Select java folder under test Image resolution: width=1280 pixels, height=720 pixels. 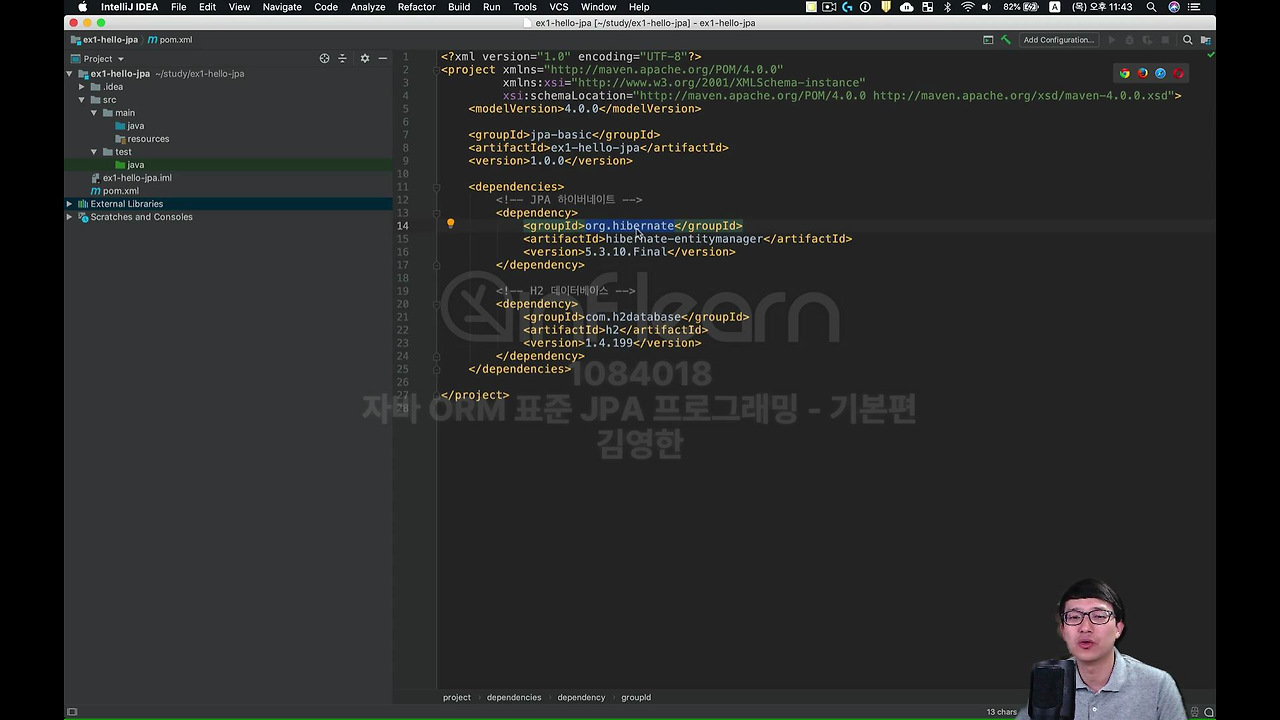(136, 165)
